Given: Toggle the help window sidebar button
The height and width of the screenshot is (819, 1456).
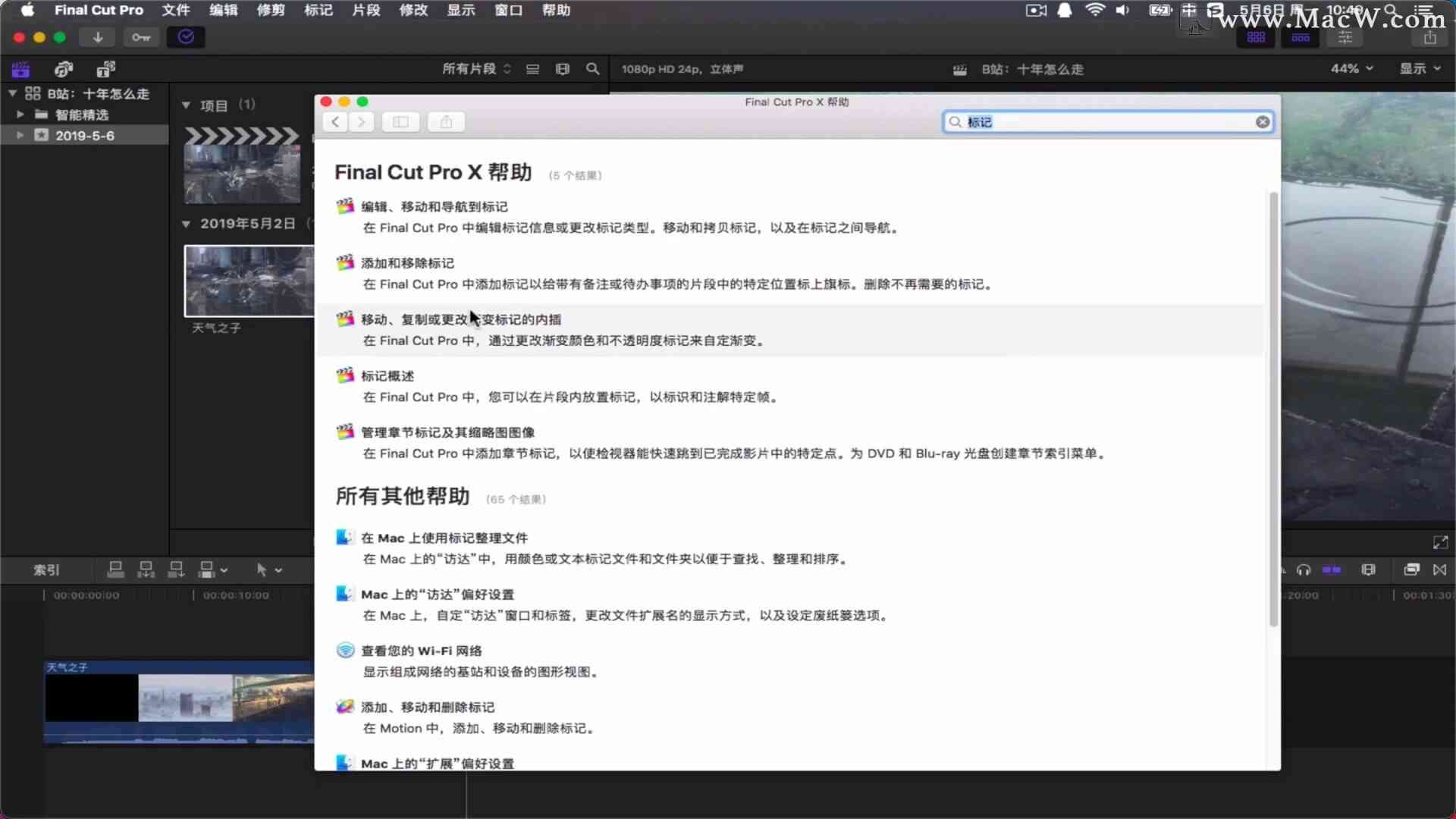Looking at the screenshot, I should pos(401,122).
